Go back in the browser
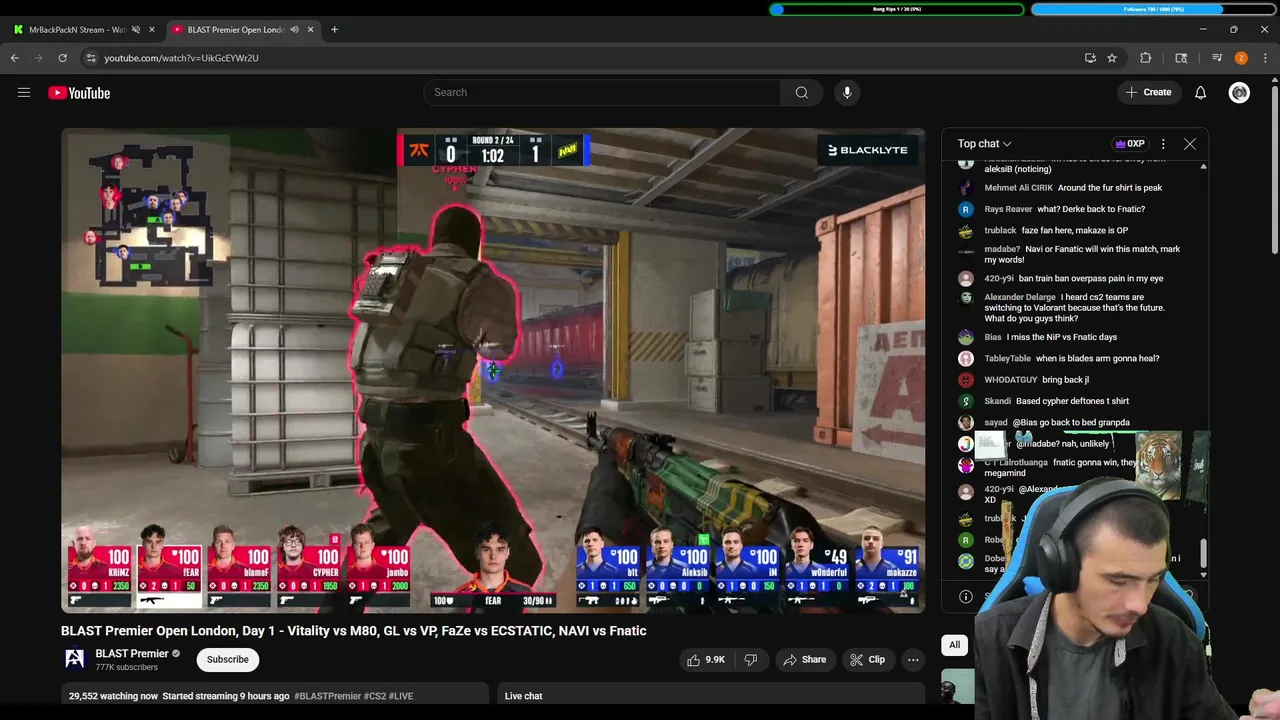This screenshot has height=720, width=1280. pos(15,58)
